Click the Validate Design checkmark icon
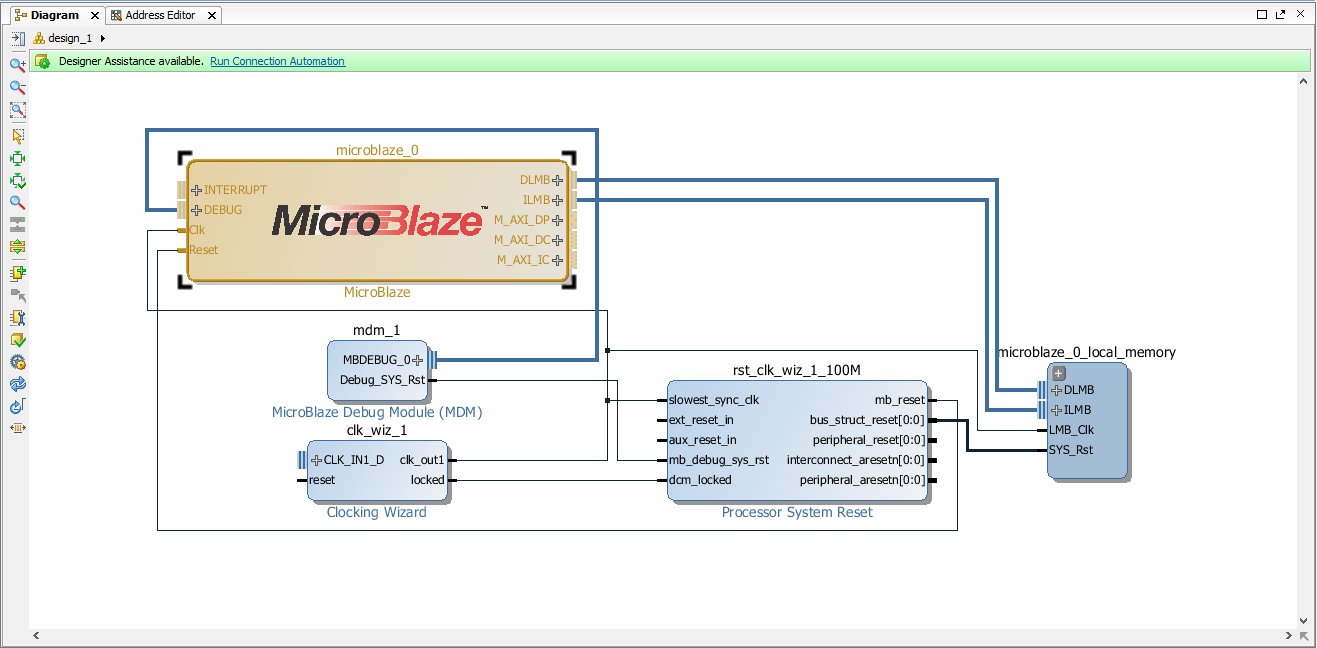Viewport: 1317px width, 648px height. [x=17, y=341]
